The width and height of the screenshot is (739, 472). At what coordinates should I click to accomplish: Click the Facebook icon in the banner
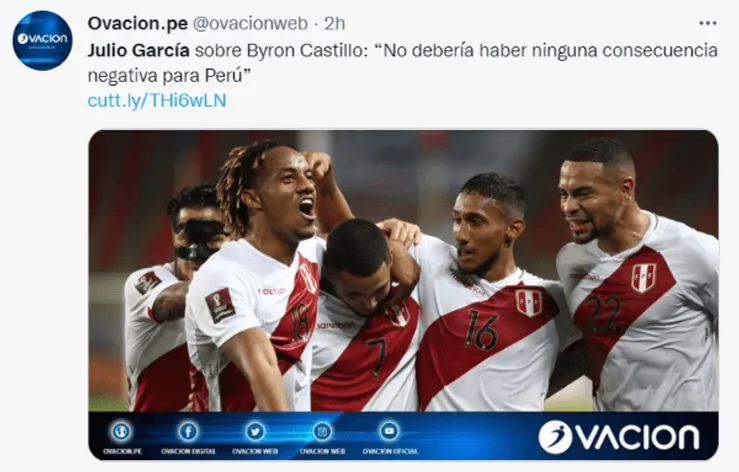click(x=188, y=431)
